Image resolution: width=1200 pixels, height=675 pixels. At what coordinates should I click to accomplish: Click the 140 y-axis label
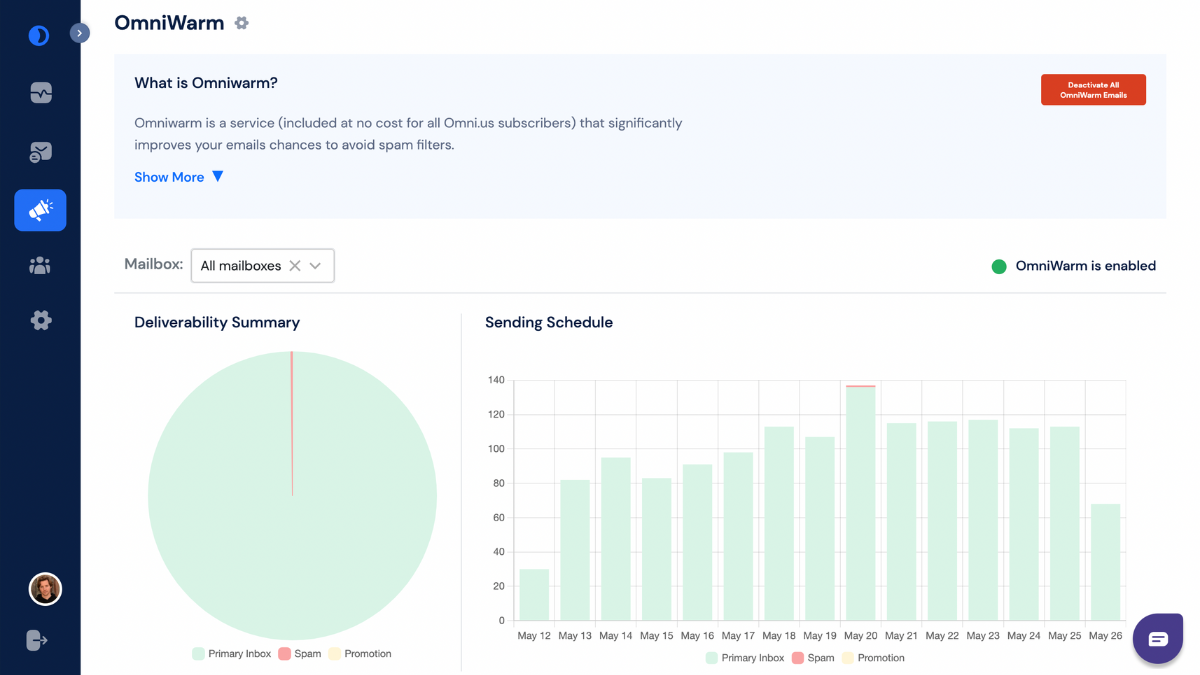click(x=496, y=380)
